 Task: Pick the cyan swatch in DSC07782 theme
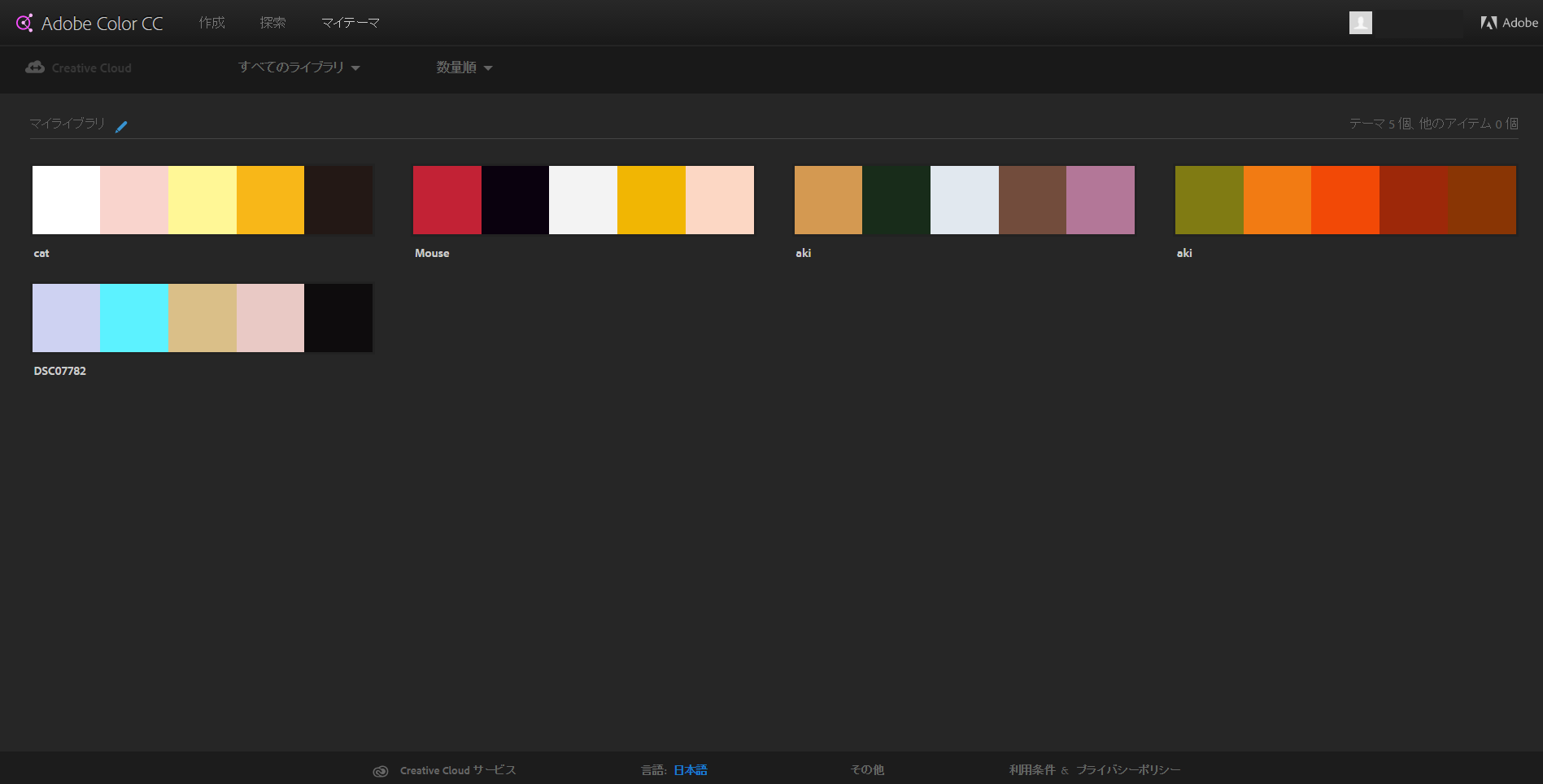pyautogui.click(x=134, y=318)
